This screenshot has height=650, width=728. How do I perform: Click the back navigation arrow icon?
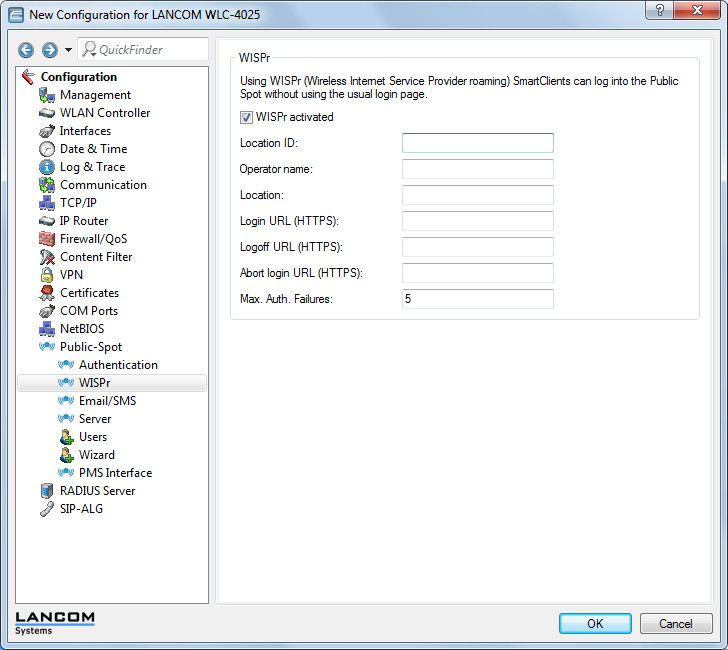coord(26,50)
